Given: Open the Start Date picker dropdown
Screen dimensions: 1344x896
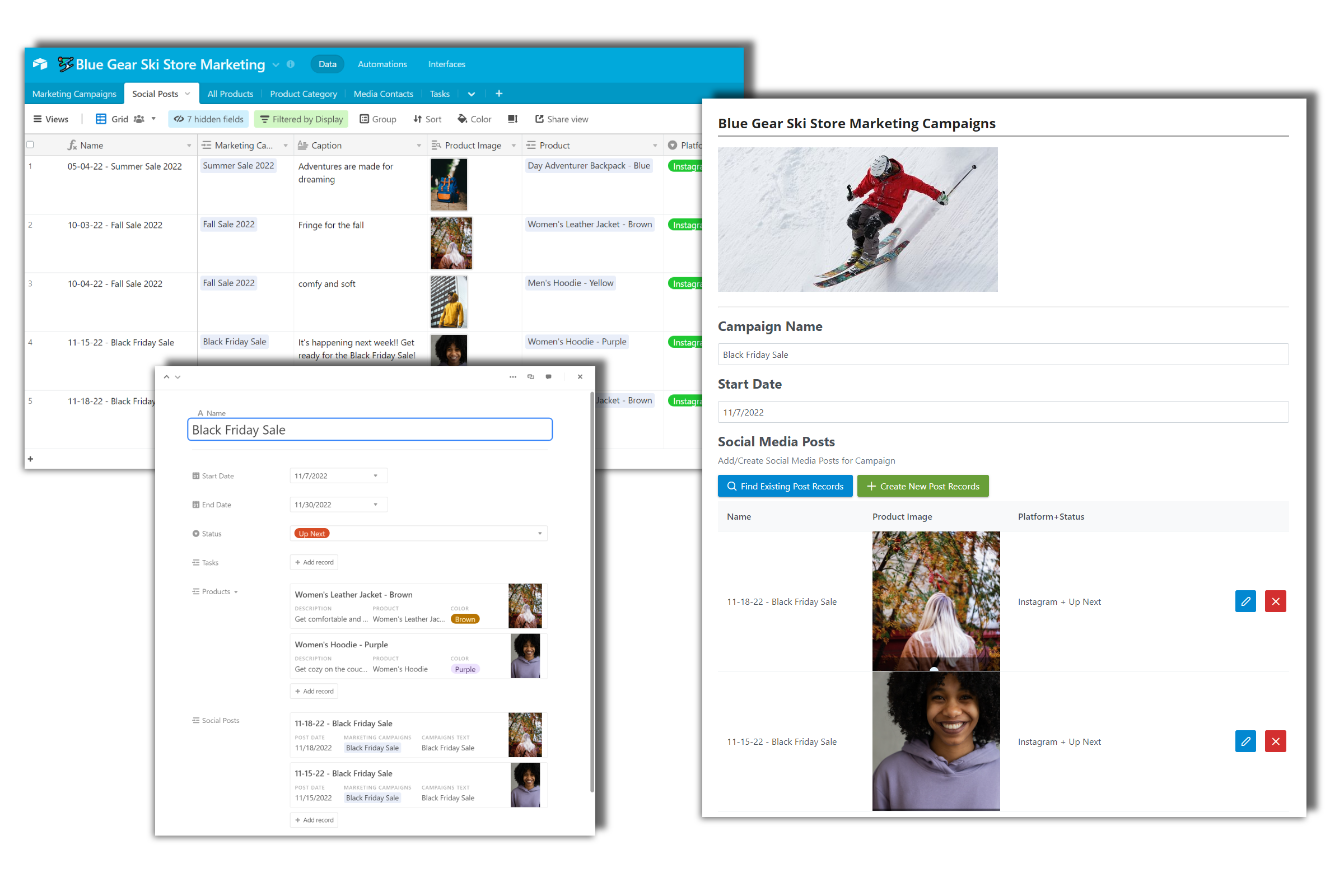Looking at the screenshot, I should tap(374, 476).
